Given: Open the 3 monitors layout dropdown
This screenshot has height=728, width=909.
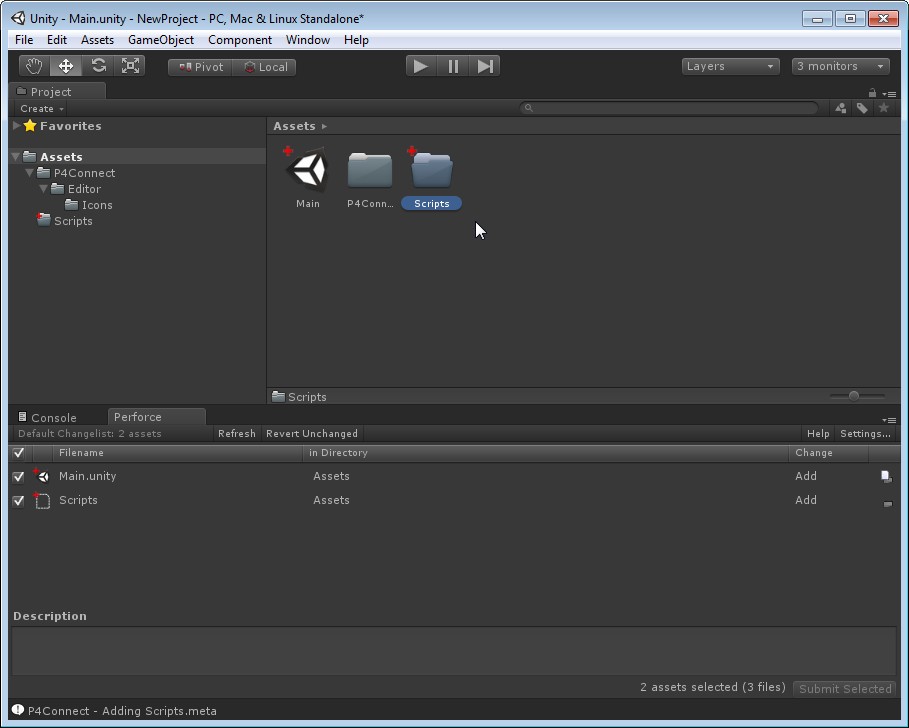Looking at the screenshot, I should coord(840,66).
